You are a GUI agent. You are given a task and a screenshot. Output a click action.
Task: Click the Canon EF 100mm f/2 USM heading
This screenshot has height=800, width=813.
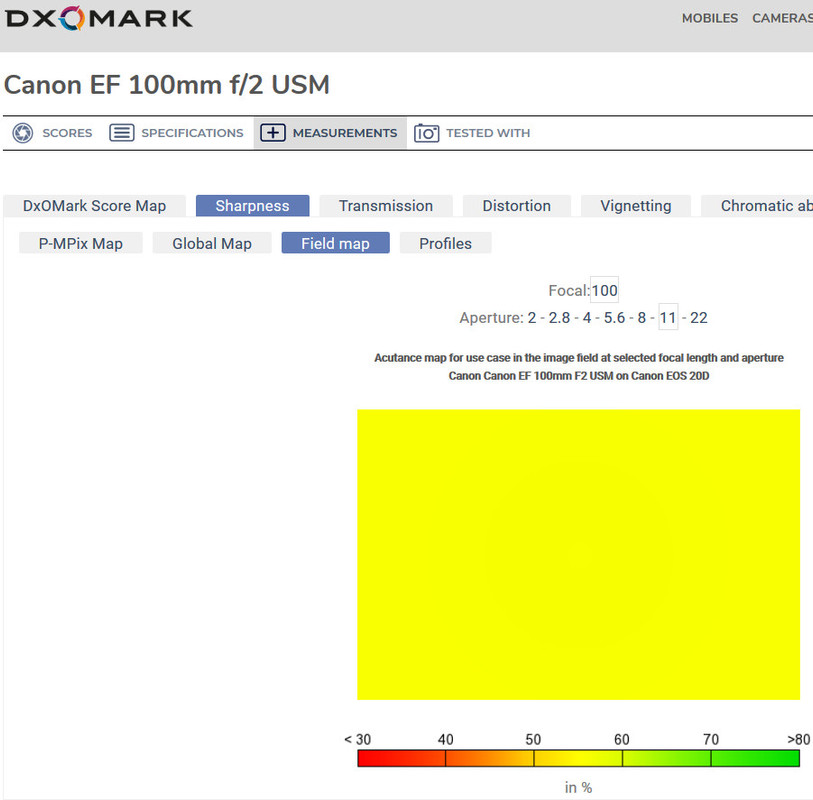pos(167,85)
